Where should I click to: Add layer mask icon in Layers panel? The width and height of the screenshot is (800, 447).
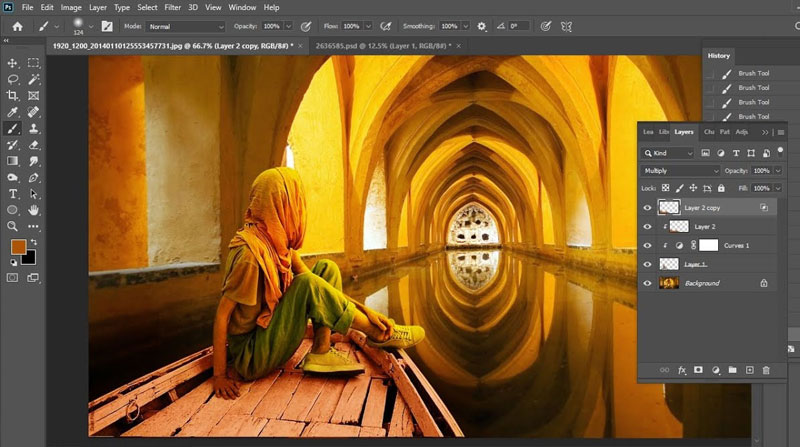coord(698,370)
